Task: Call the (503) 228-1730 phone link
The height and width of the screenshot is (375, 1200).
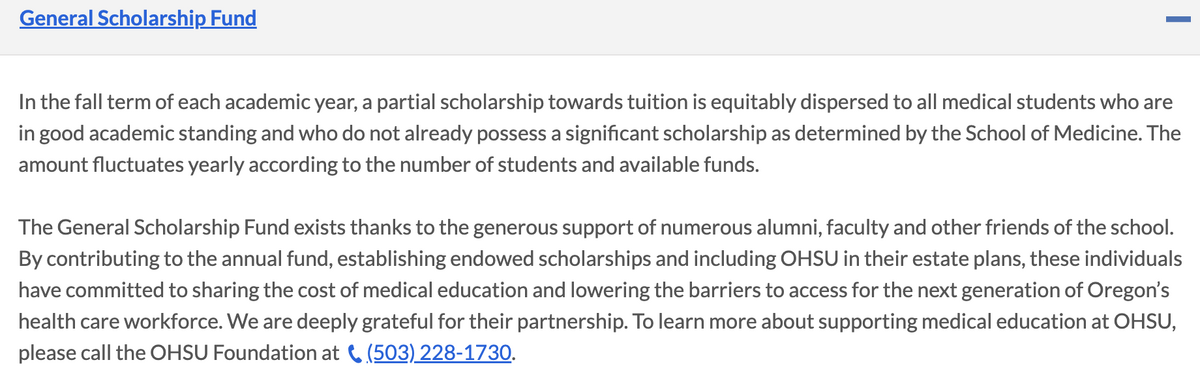Action: tap(440, 354)
